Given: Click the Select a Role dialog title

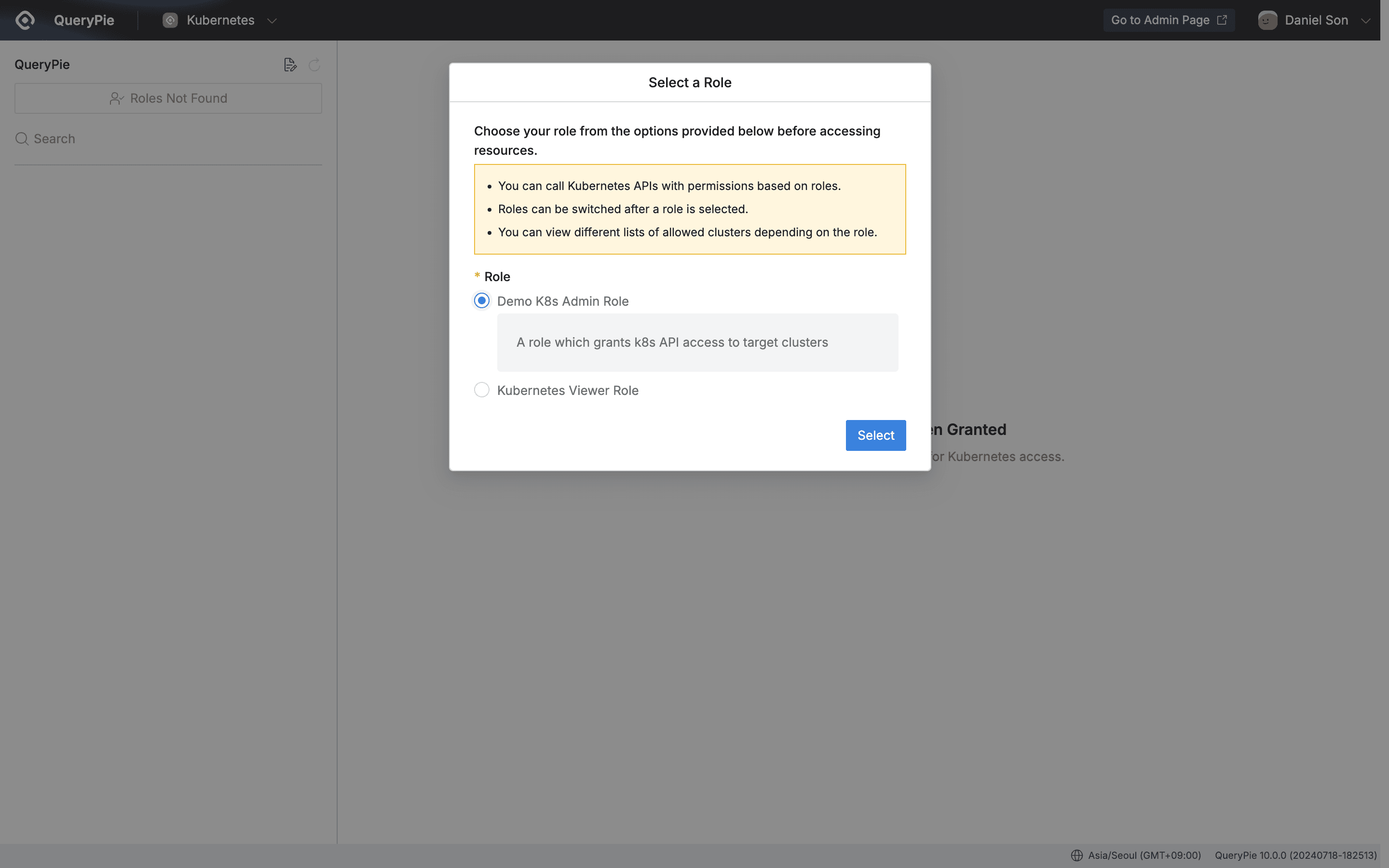Looking at the screenshot, I should pyautogui.click(x=689, y=82).
